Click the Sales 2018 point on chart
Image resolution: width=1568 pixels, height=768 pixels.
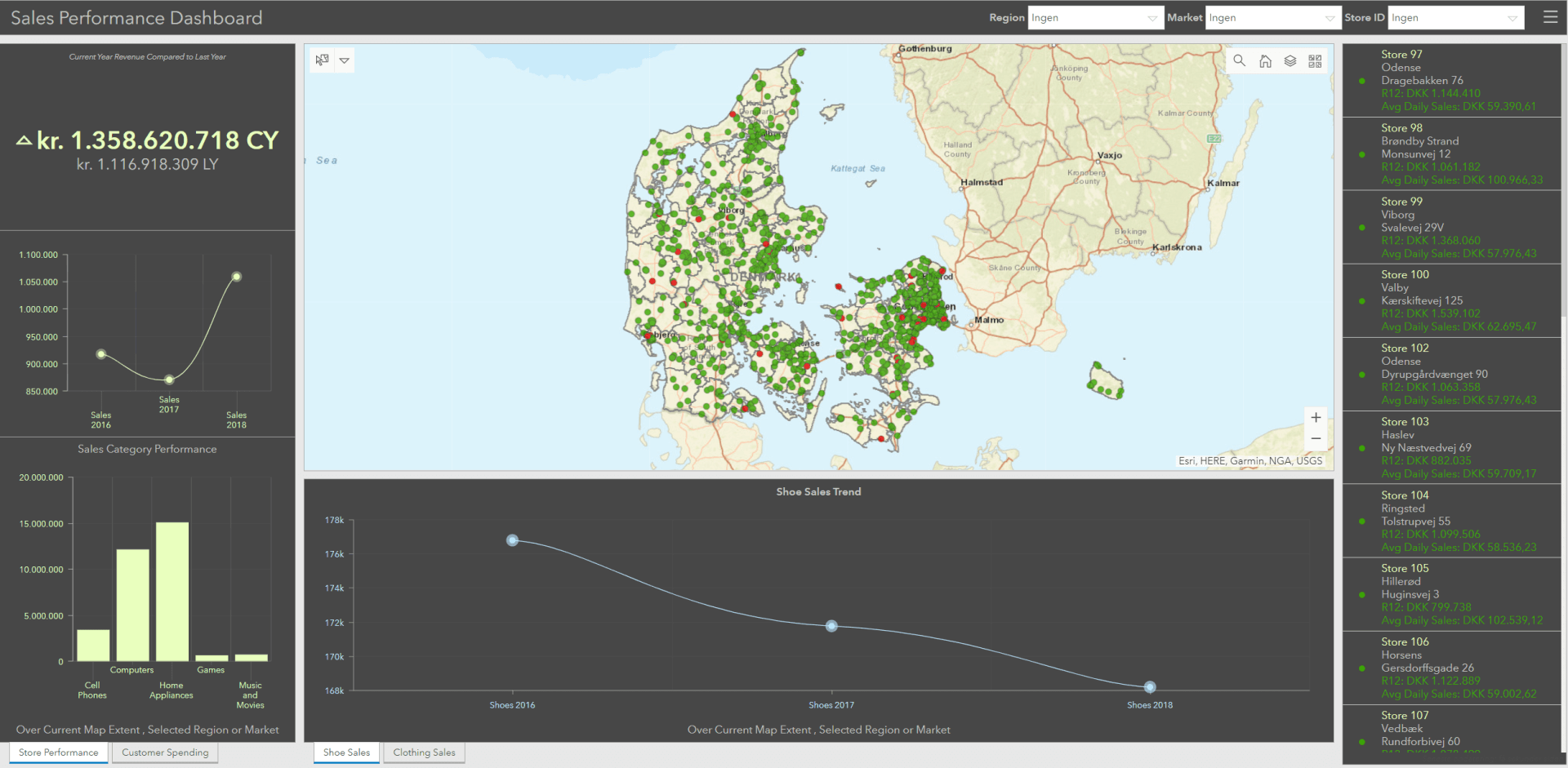tap(237, 277)
